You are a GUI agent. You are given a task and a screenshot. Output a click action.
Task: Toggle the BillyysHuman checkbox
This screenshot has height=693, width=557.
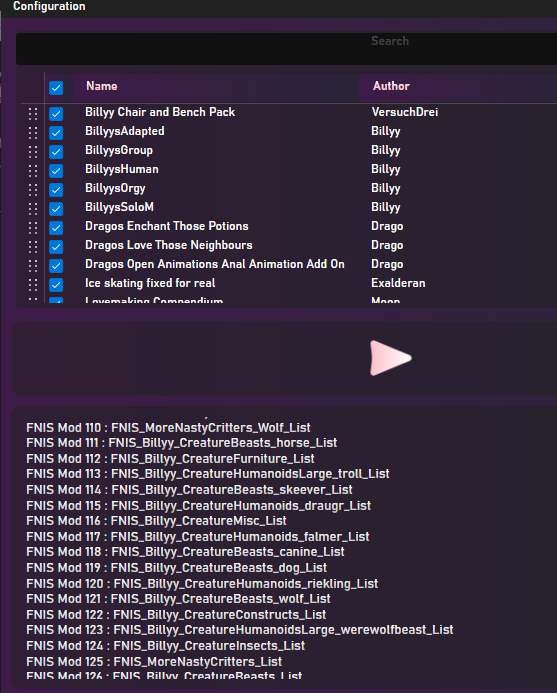point(56,171)
